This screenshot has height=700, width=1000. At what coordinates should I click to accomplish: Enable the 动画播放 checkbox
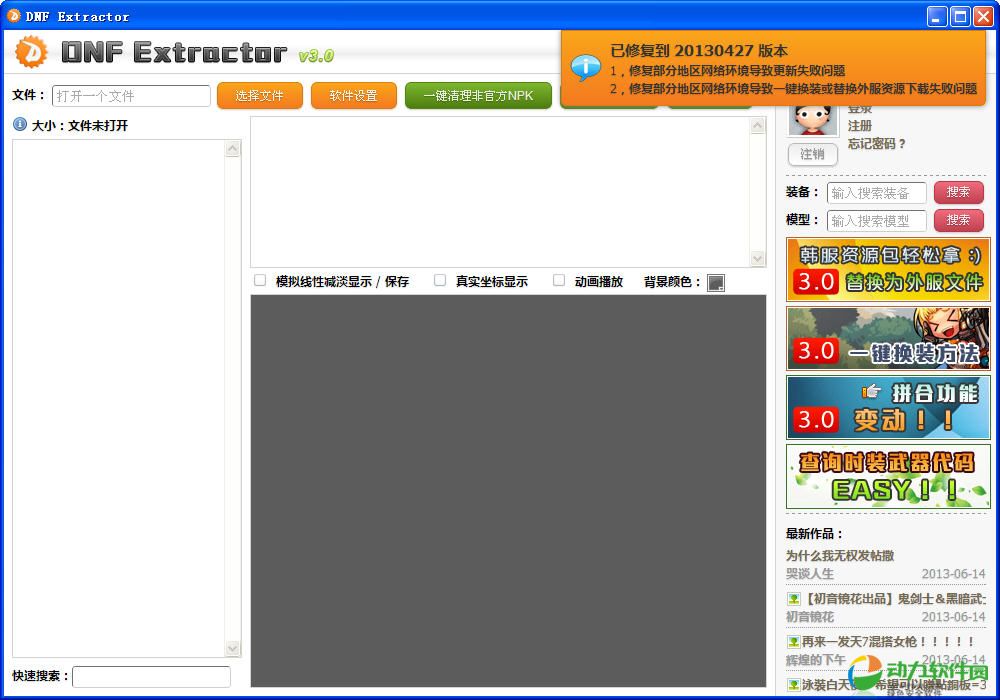pyautogui.click(x=559, y=281)
